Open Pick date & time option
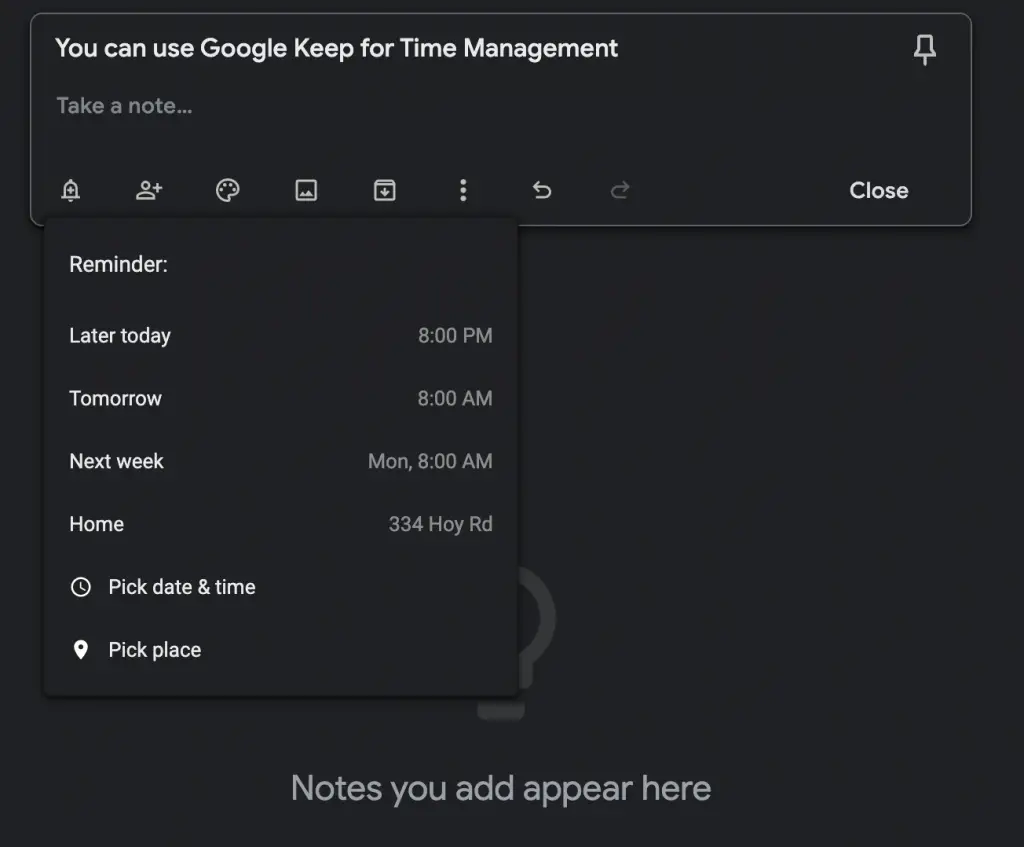 point(281,586)
